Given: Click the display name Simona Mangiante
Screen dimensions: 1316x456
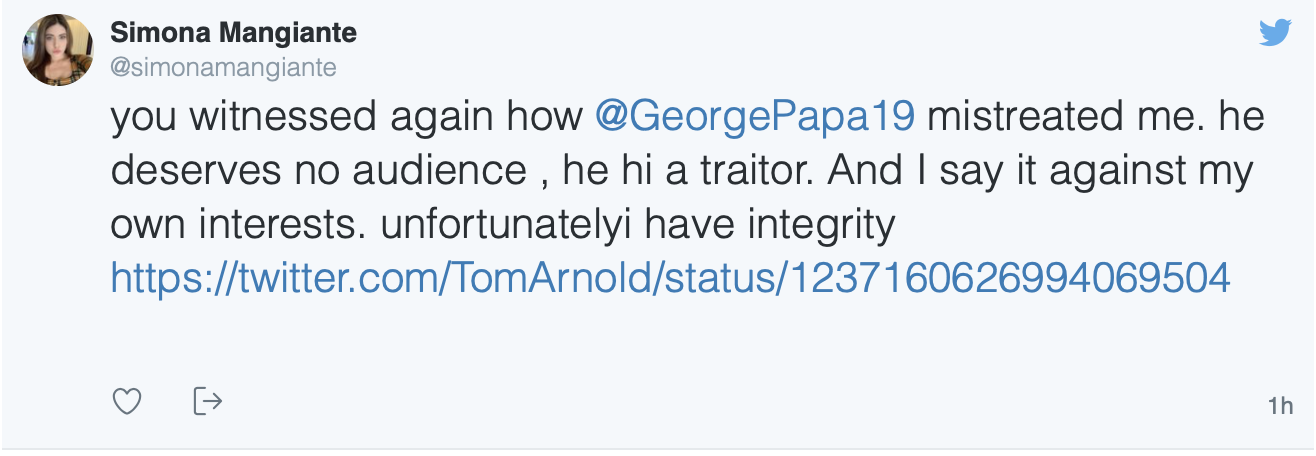Looking at the screenshot, I should point(233,33).
